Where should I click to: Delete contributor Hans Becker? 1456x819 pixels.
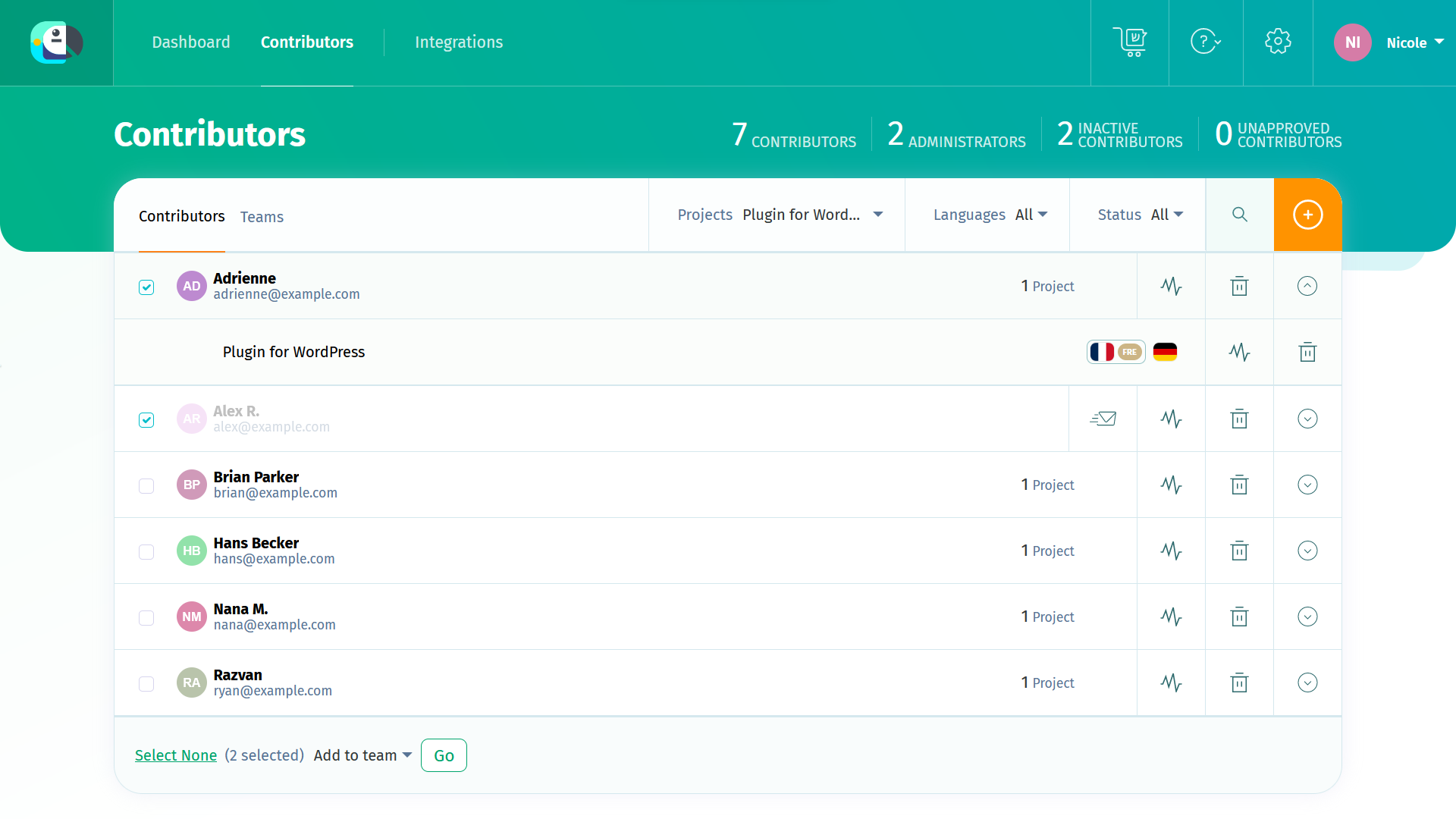coord(1239,551)
